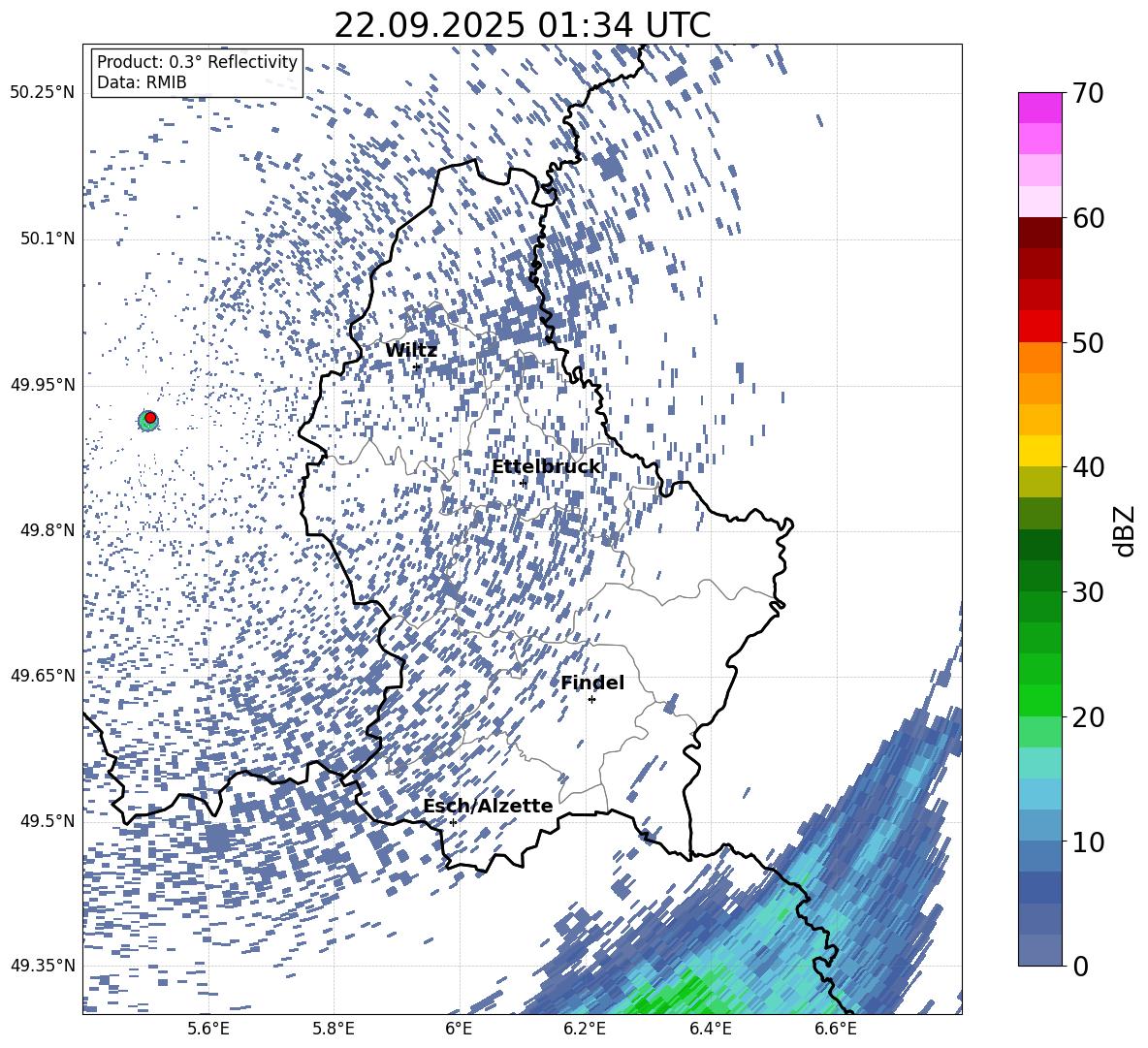Click the 49.8°N latitude label
Image resolution: width=1148 pixels, height=1048 pixels.
47,530
